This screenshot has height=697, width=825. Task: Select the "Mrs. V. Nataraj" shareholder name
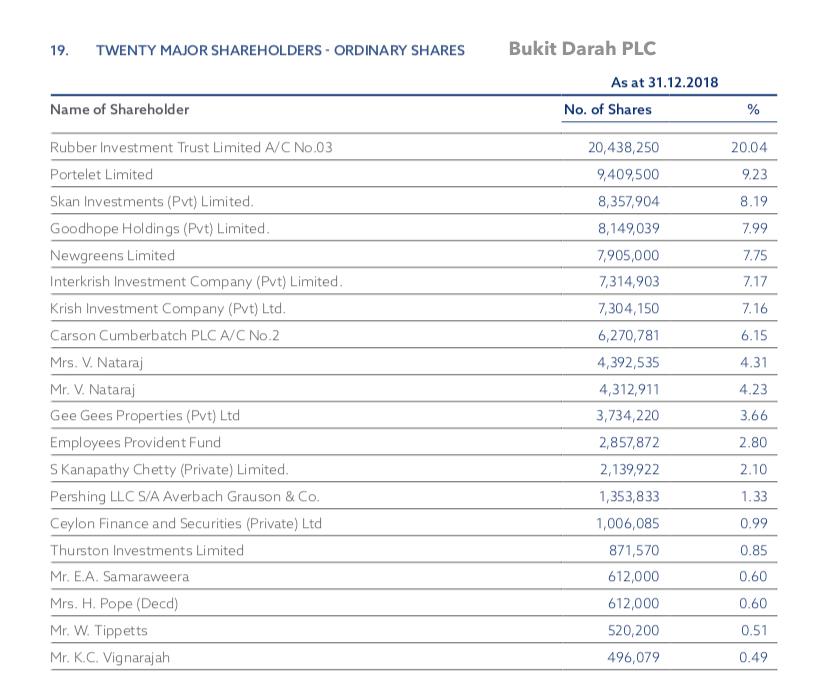96,363
